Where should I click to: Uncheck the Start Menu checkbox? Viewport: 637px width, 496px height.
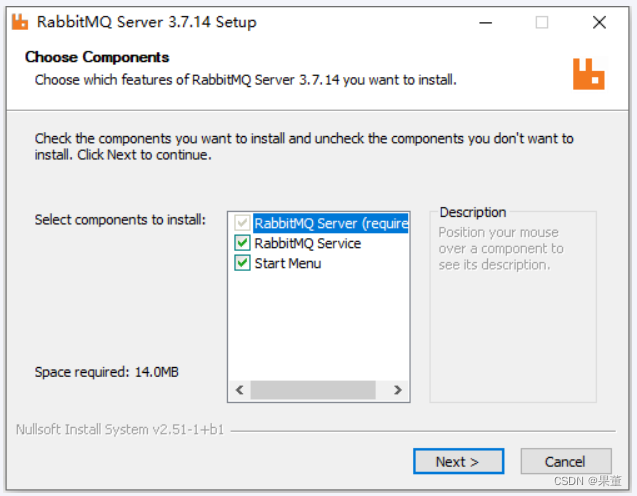point(241,263)
